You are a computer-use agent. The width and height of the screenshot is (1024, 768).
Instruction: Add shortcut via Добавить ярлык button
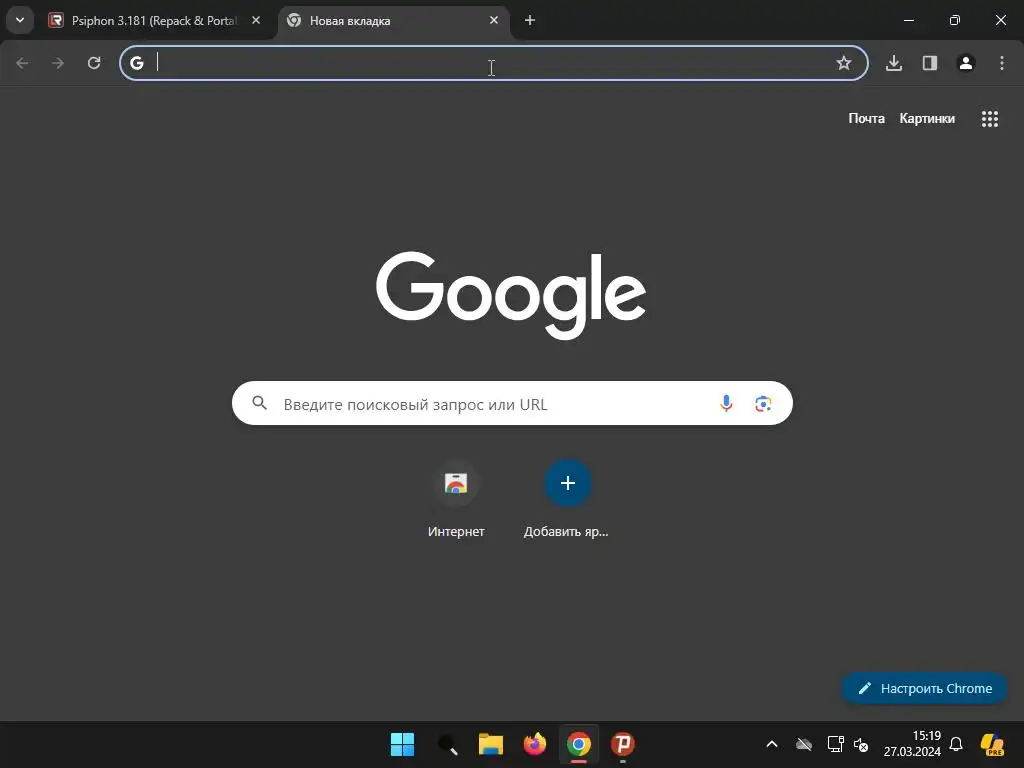(x=567, y=500)
